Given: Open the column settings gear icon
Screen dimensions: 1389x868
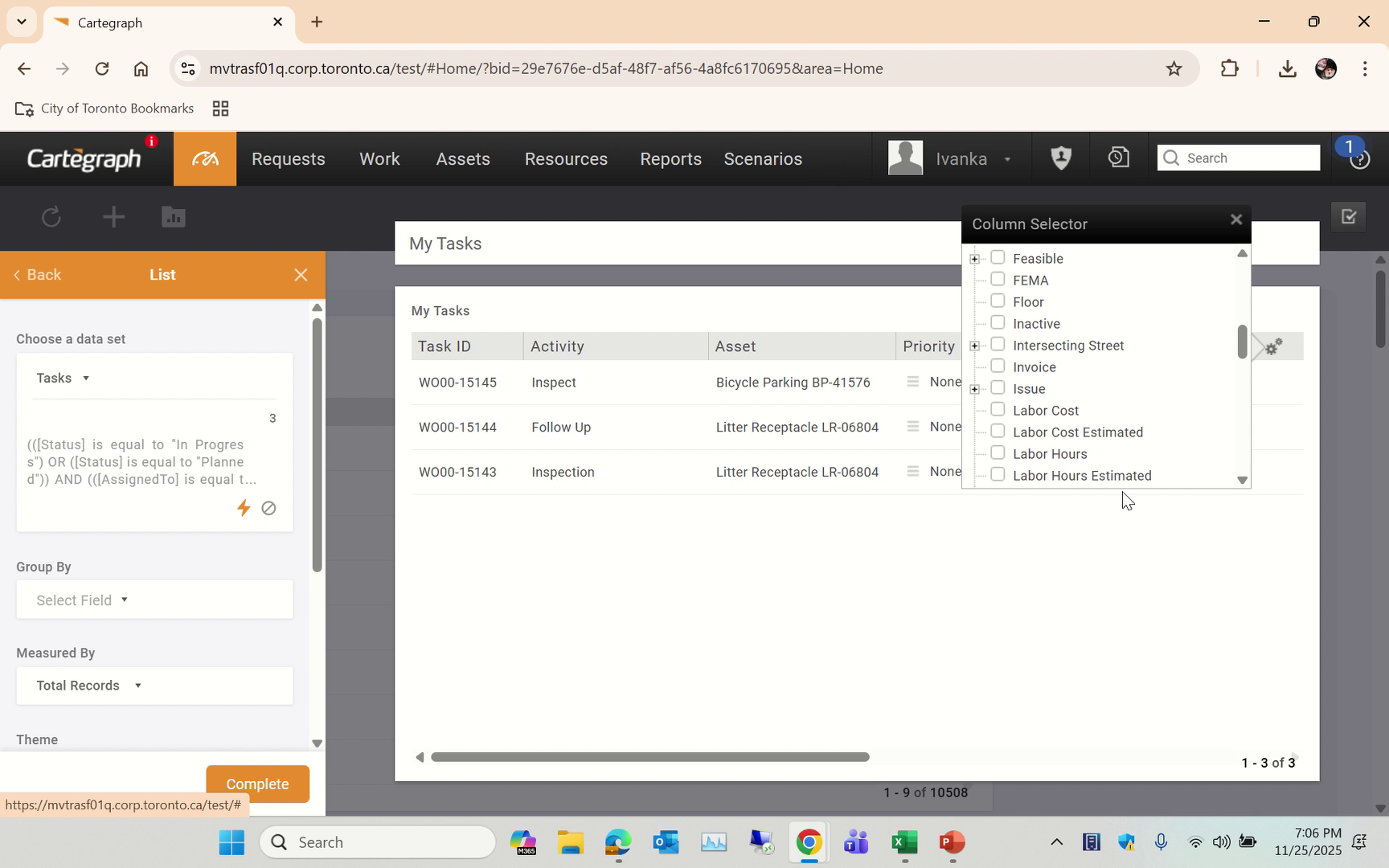Looking at the screenshot, I should (1272, 346).
